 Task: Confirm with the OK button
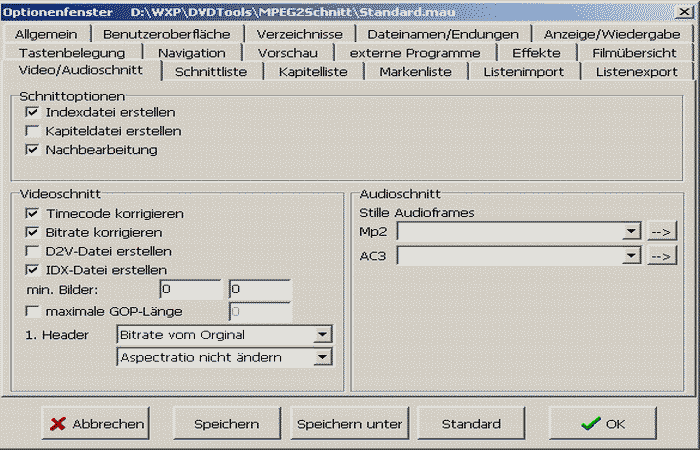pyautogui.click(x=603, y=424)
